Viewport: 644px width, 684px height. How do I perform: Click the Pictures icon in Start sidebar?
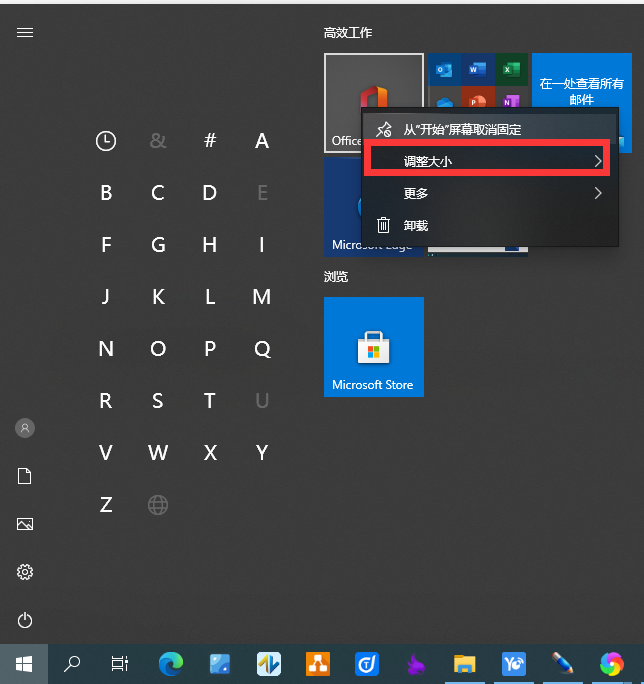point(25,524)
